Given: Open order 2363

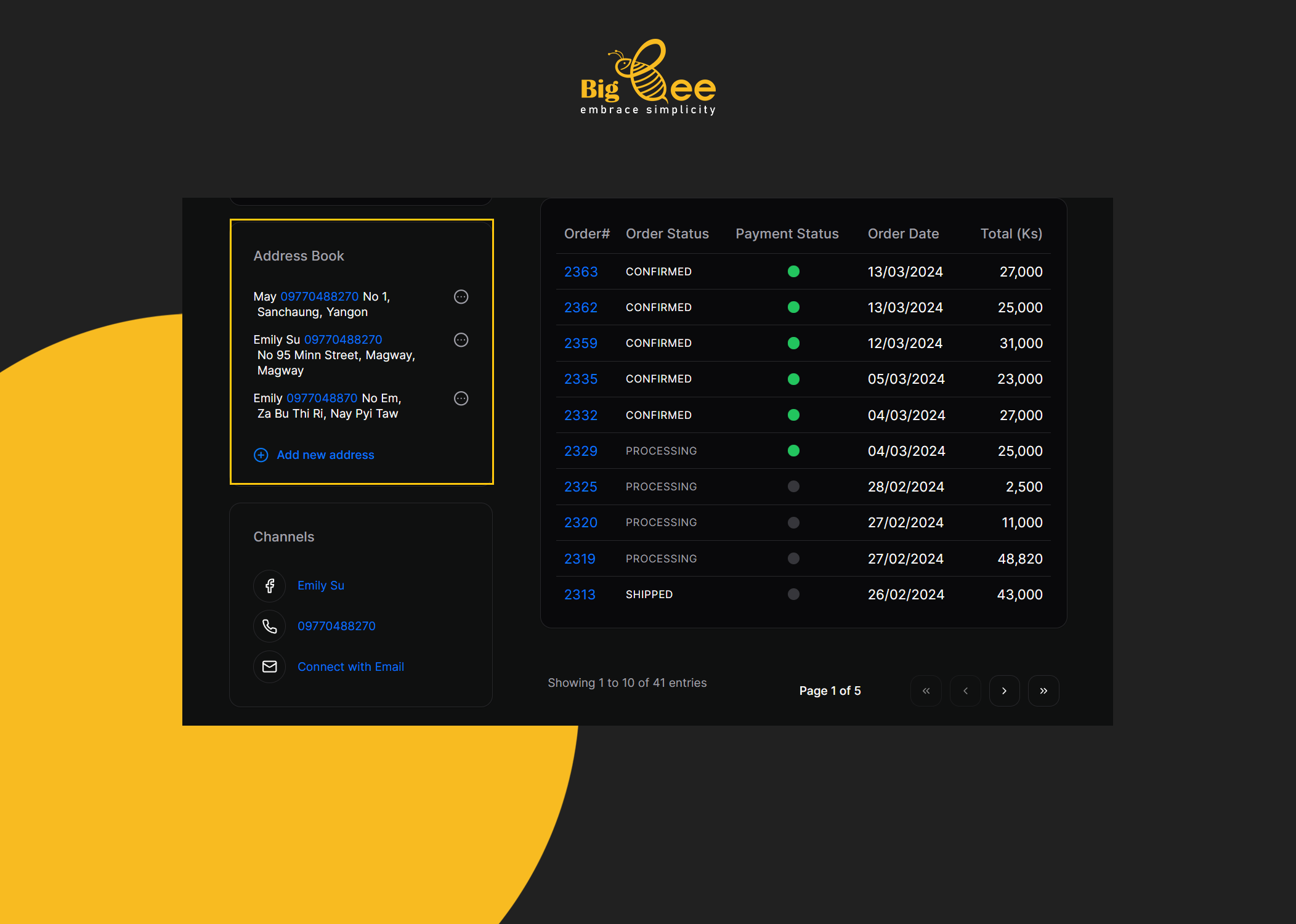Looking at the screenshot, I should point(581,272).
